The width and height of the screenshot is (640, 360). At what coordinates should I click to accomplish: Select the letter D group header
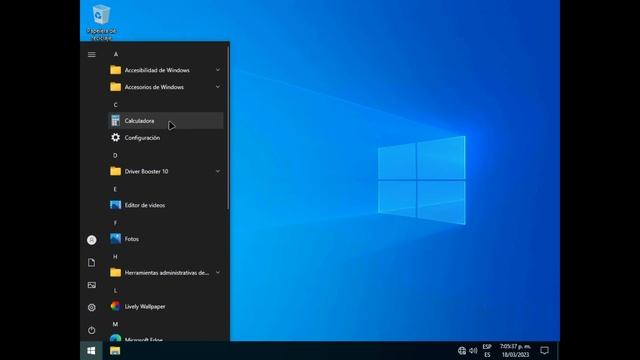pos(115,156)
